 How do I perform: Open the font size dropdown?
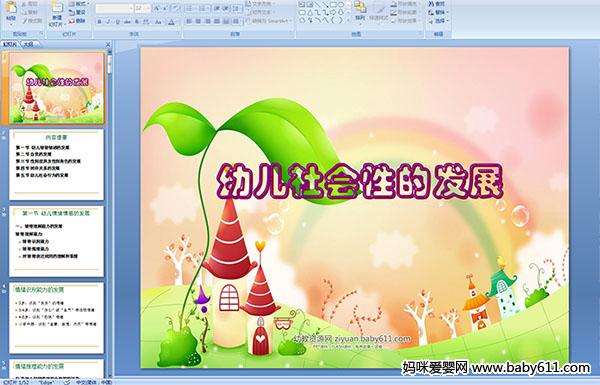point(142,8)
